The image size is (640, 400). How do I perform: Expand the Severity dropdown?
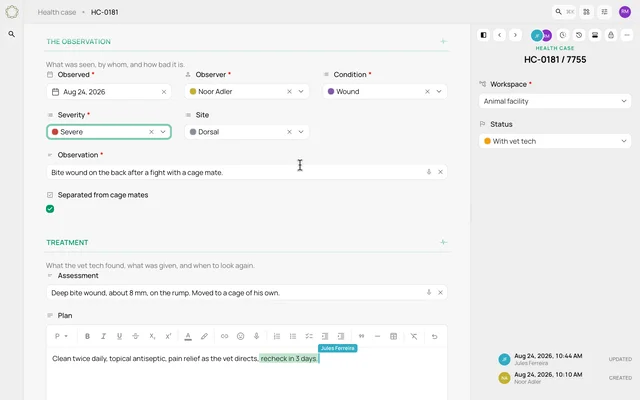click(163, 132)
